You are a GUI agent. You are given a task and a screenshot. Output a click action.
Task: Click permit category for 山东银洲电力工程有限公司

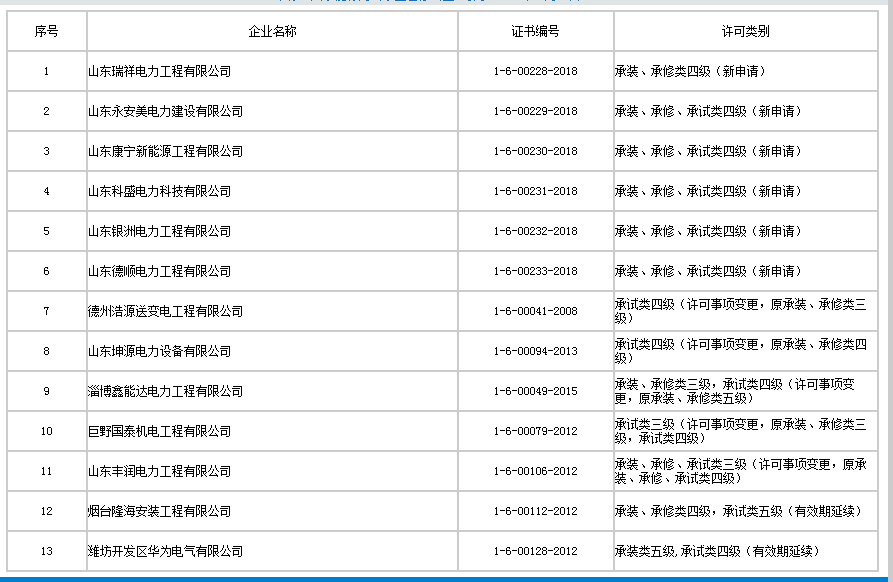709,231
